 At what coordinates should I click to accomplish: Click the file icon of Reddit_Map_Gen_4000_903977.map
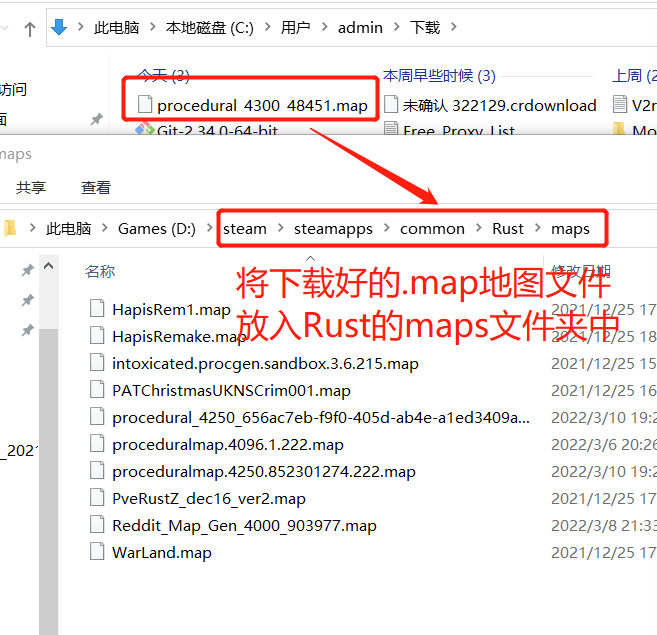coord(97,524)
